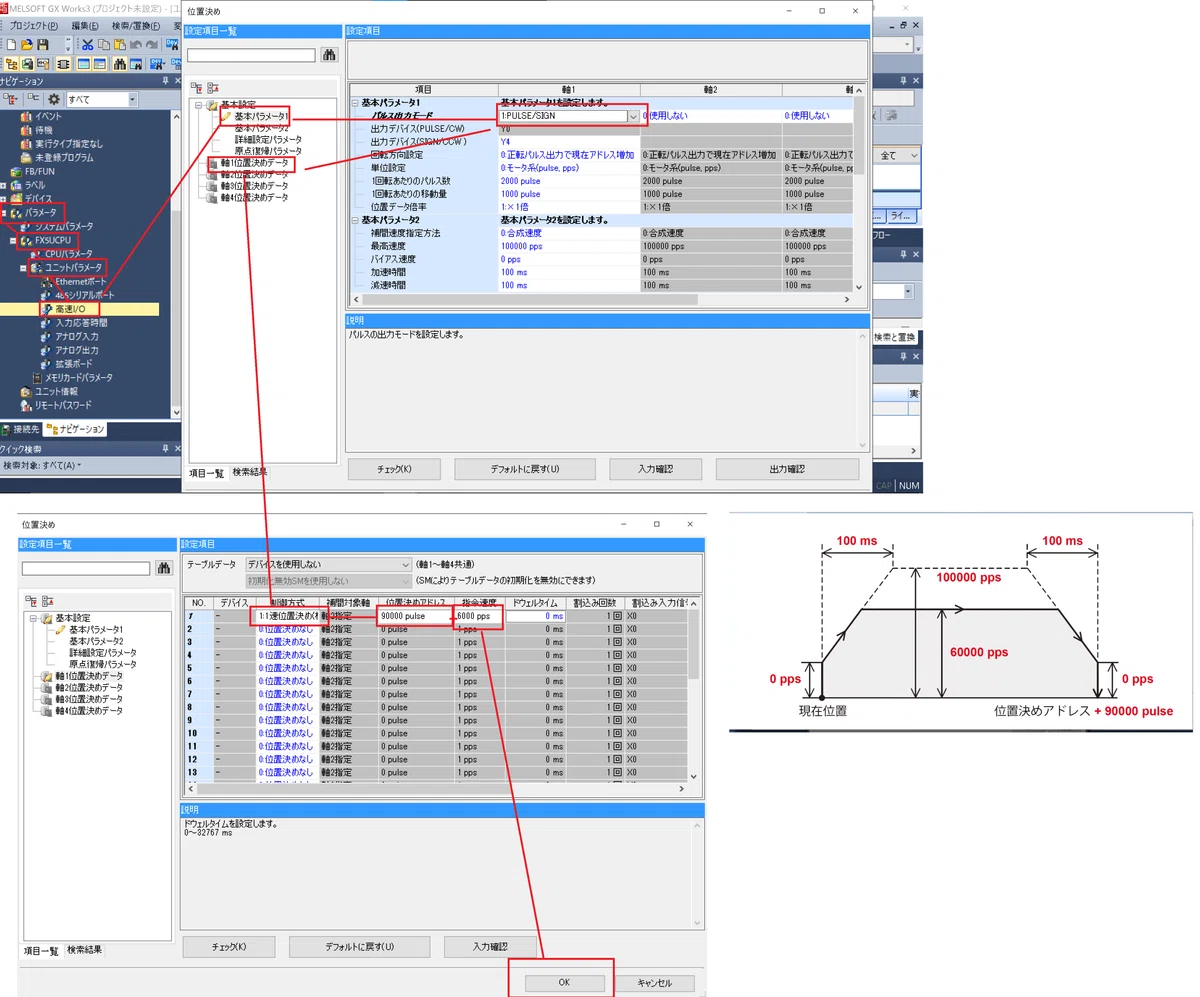
Task: Select 軸4位置決めデータ in lower window tree
Action: [x=88, y=710]
